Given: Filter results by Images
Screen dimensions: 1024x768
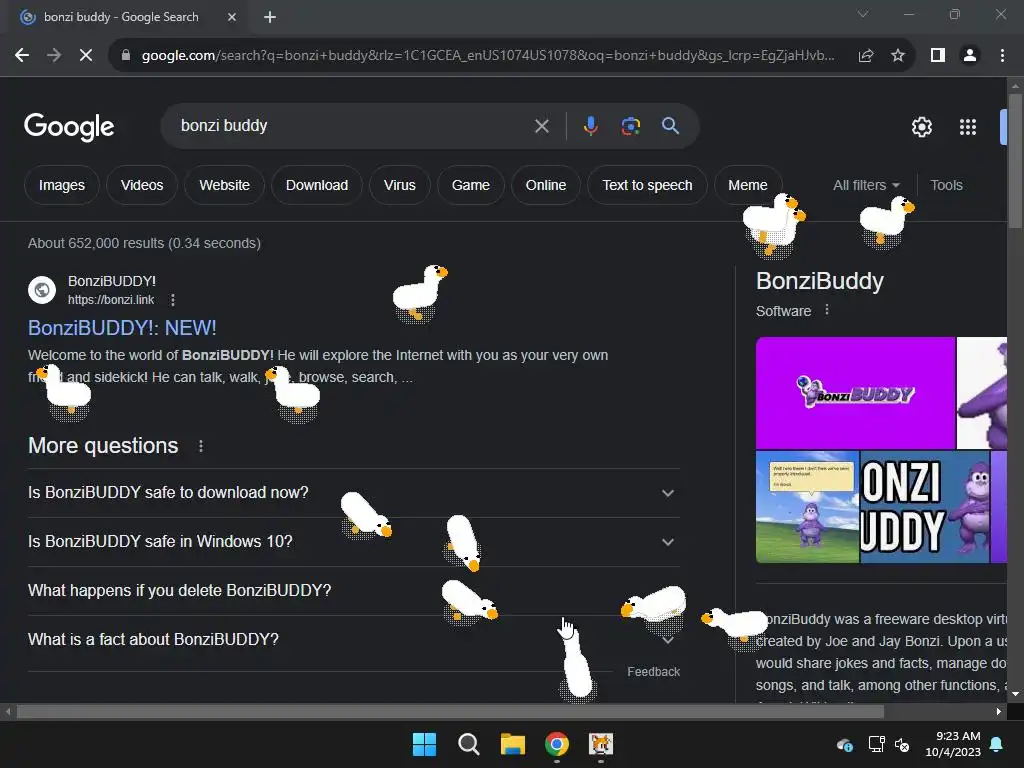Looking at the screenshot, I should click(x=61, y=185).
